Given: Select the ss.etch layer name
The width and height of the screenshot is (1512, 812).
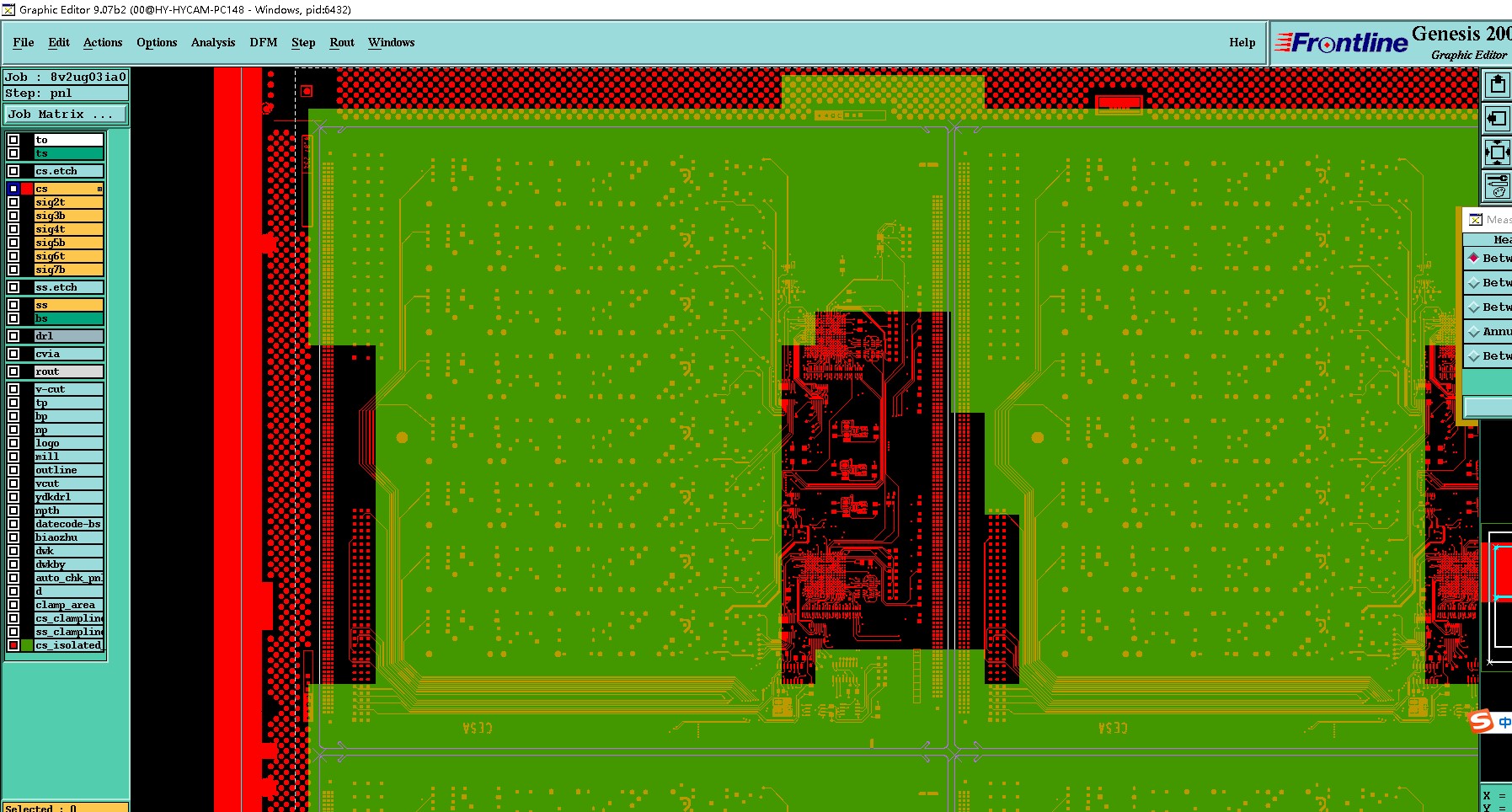Looking at the screenshot, I should pos(68,287).
